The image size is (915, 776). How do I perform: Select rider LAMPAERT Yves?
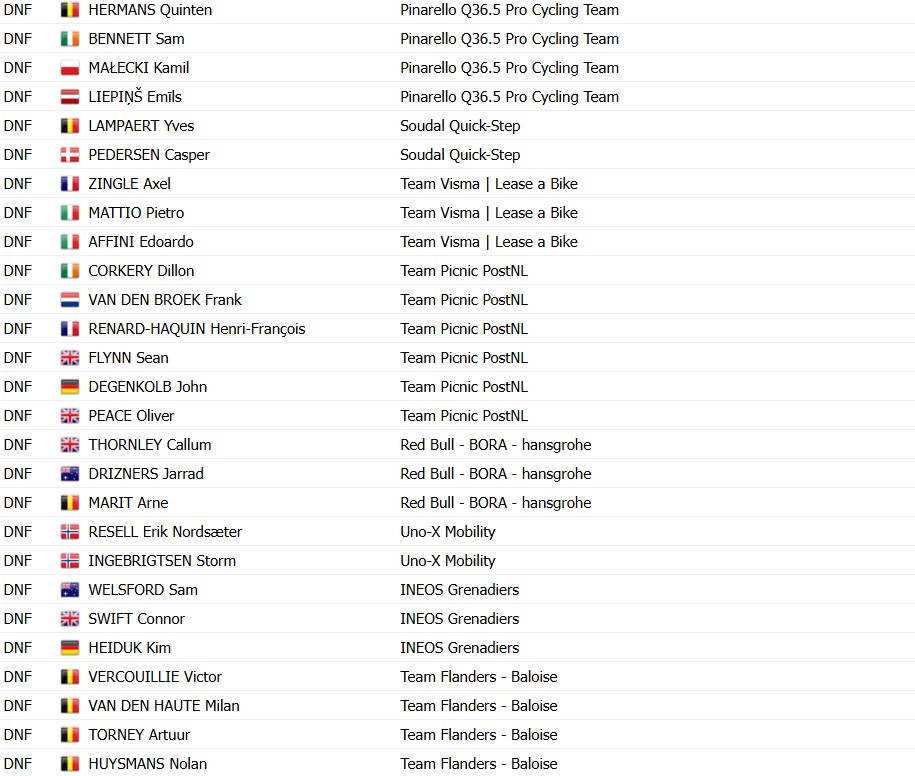(141, 126)
